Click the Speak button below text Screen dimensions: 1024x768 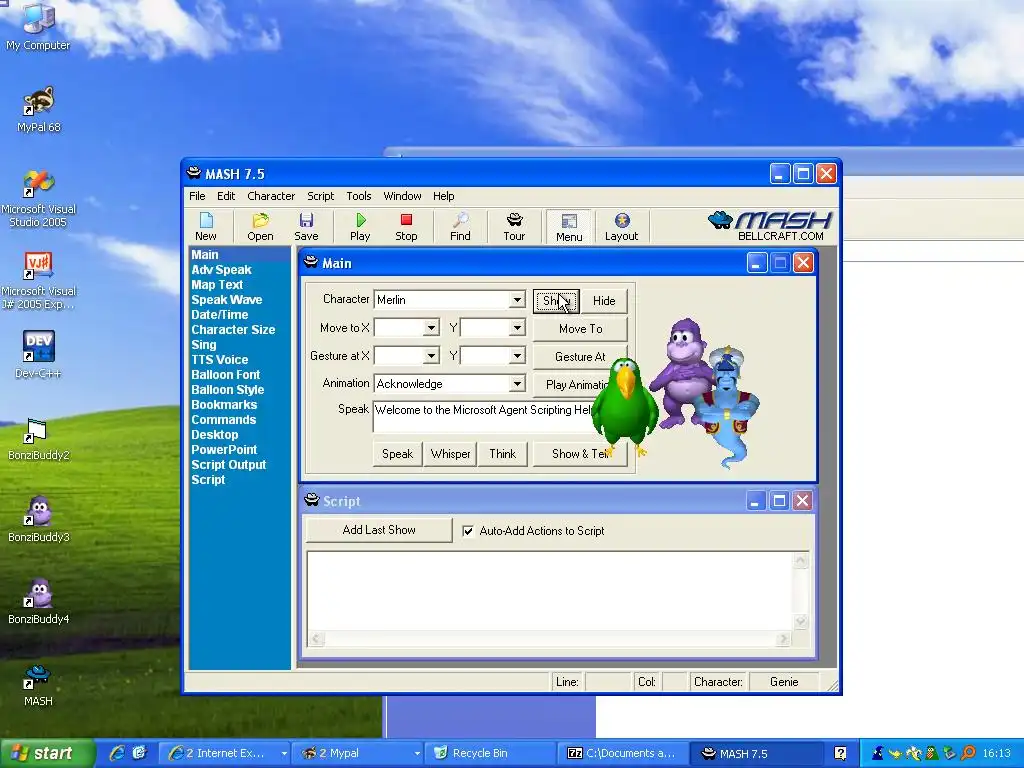coord(398,454)
